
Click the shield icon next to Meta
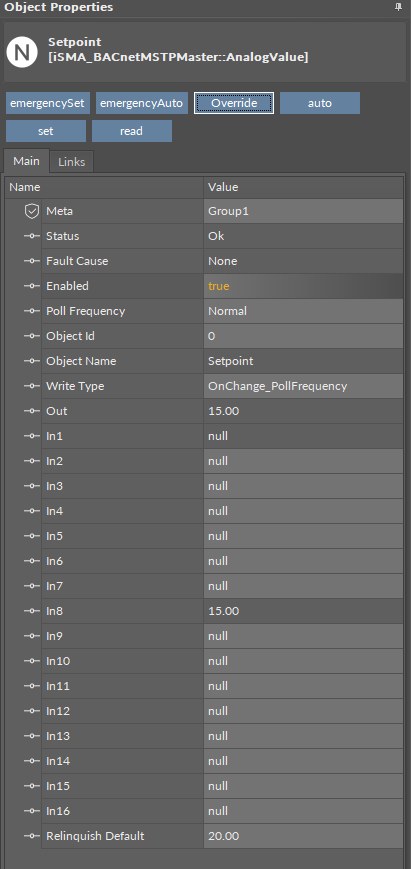click(x=32, y=211)
